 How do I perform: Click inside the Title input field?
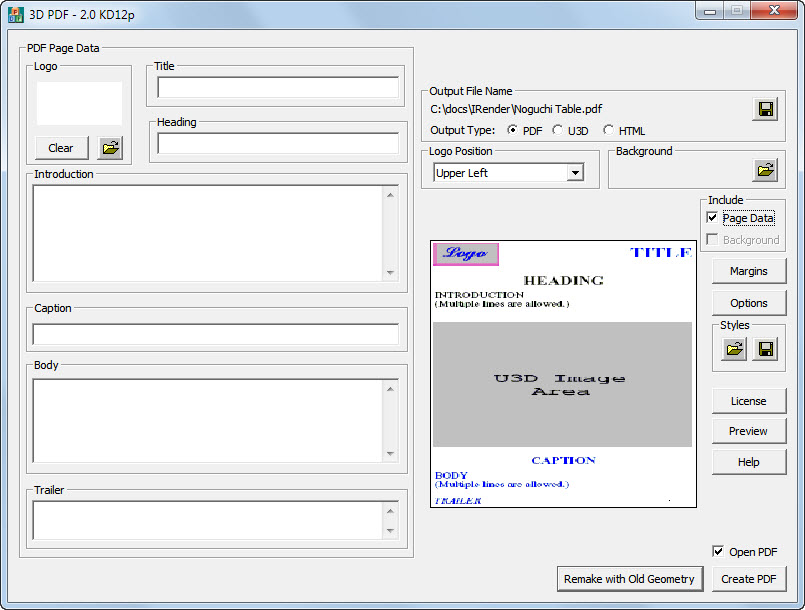click(277, 88)
